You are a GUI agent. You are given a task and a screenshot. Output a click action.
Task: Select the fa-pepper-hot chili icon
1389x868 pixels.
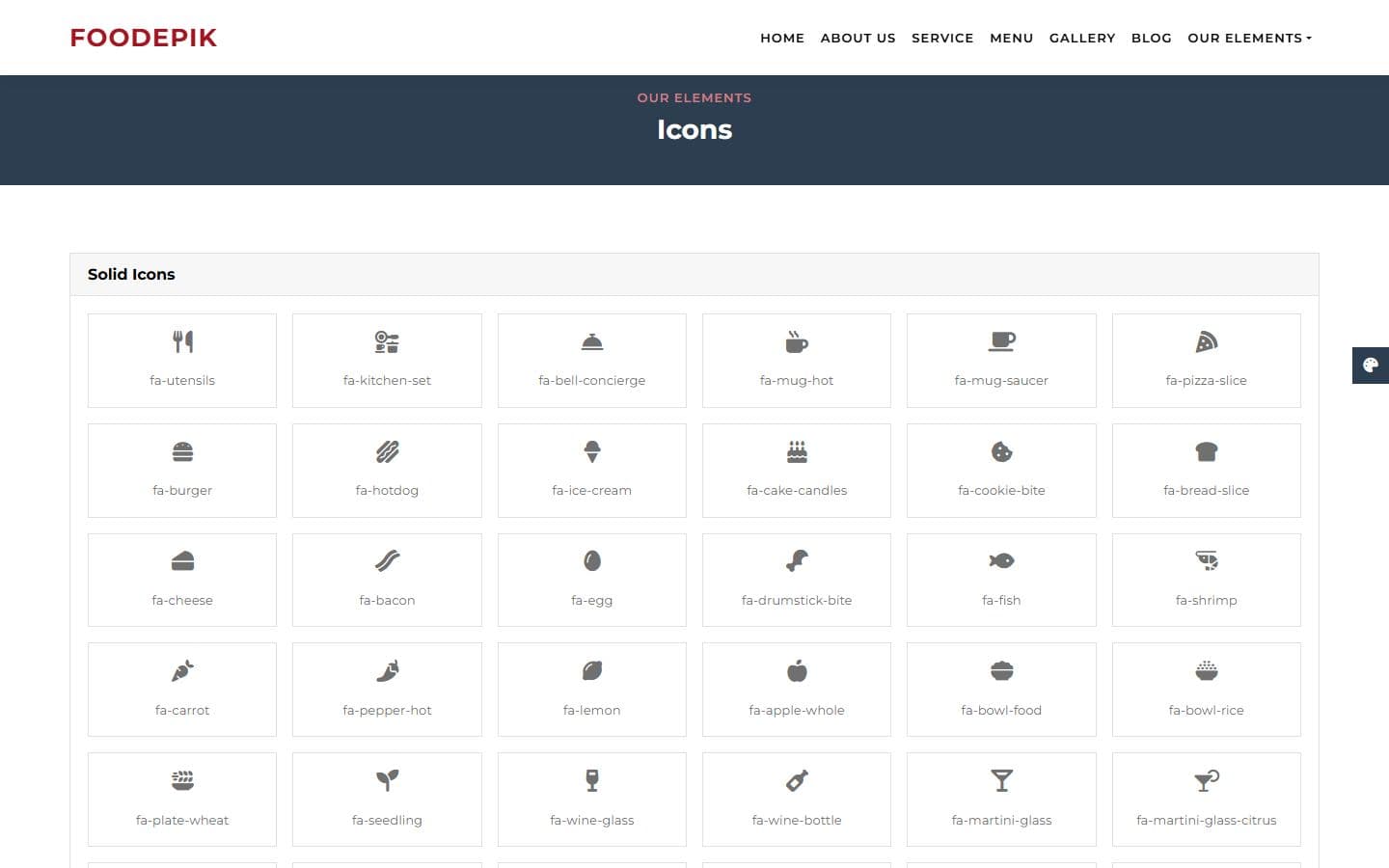(387, 671)
